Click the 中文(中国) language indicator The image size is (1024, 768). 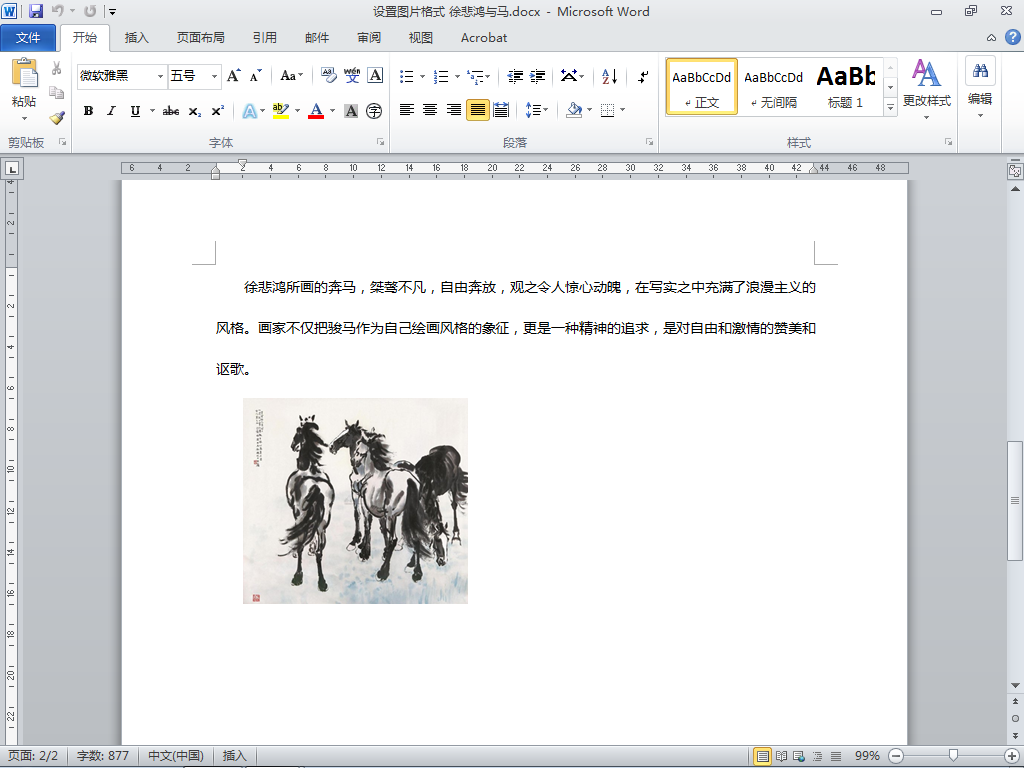(x=176, y=756)
